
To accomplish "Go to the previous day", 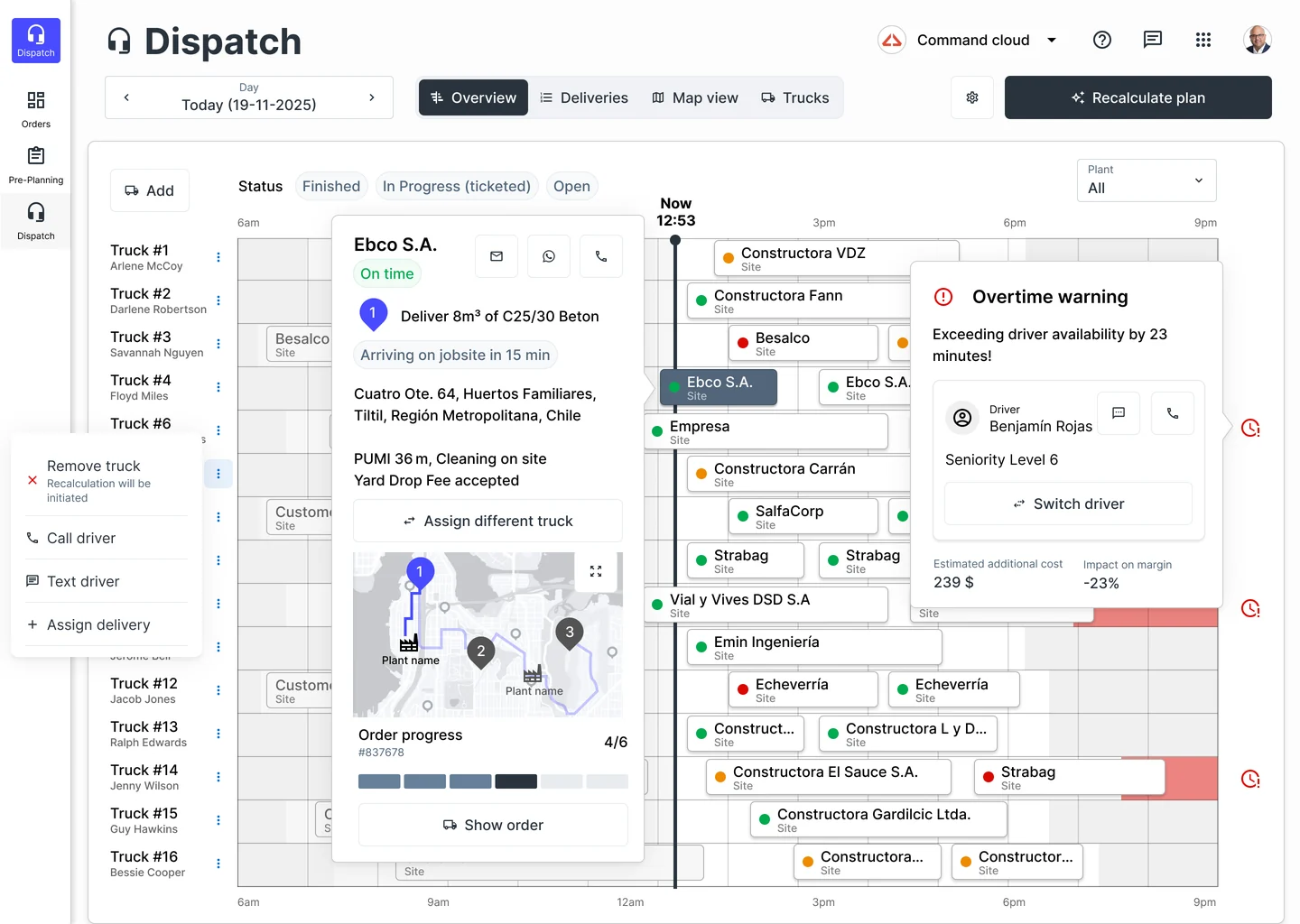I will (x=126, y=97).
